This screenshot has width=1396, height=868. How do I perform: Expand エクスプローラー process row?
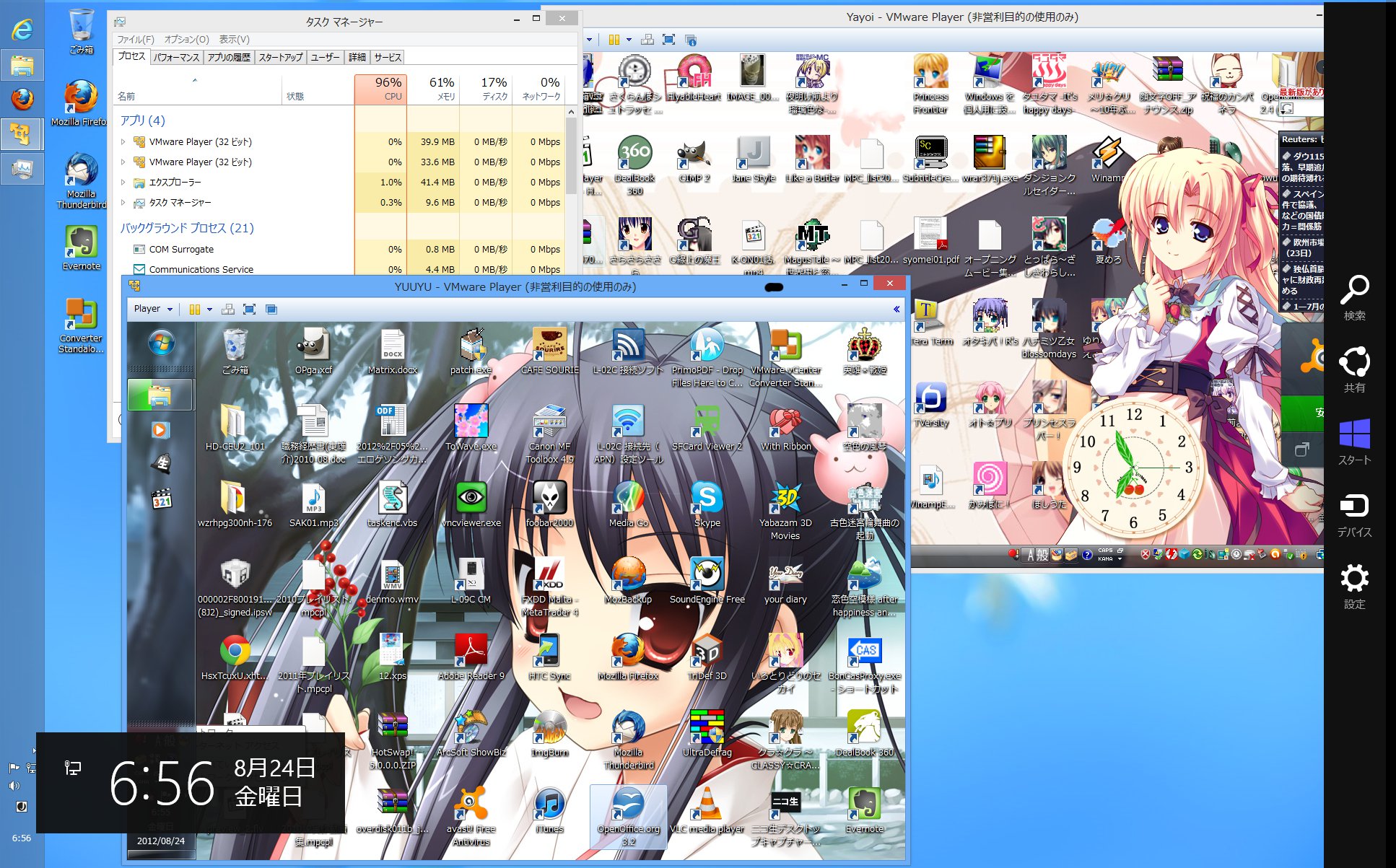coord(123,183)
